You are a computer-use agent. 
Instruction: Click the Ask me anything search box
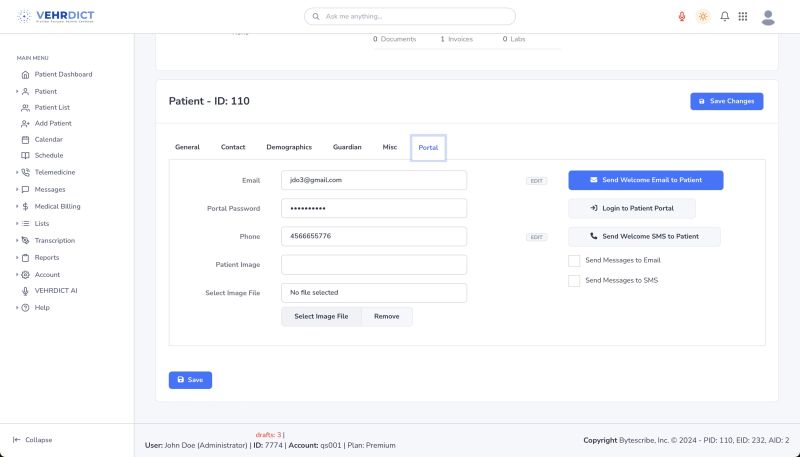(410, 16)
